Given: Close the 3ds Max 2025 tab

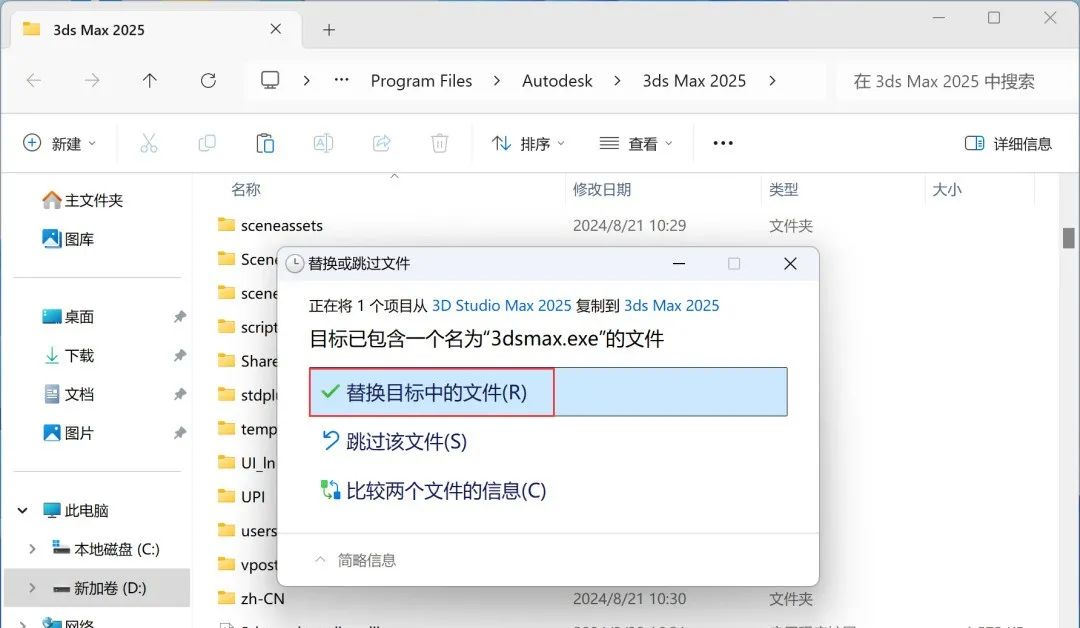Looking at the screenshot, I should 276,29.
